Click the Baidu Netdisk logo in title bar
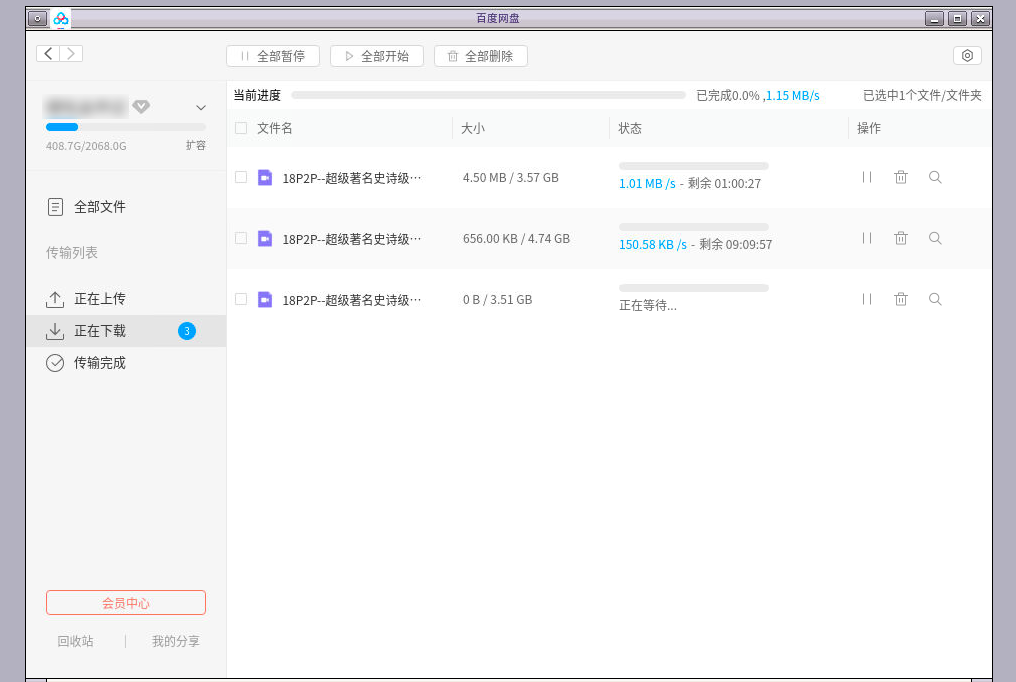This screenshot has width=1016, height=682. click(61, 19)
